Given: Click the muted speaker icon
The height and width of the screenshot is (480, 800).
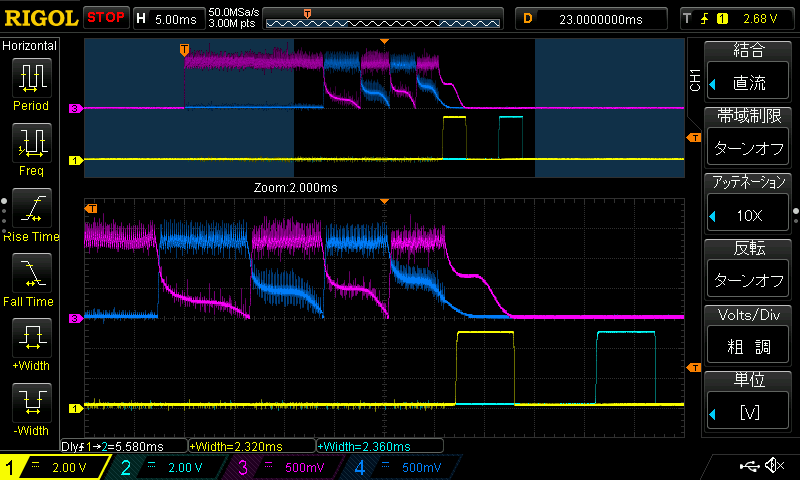Looking at the screenshot, I should tap(774, 465).
